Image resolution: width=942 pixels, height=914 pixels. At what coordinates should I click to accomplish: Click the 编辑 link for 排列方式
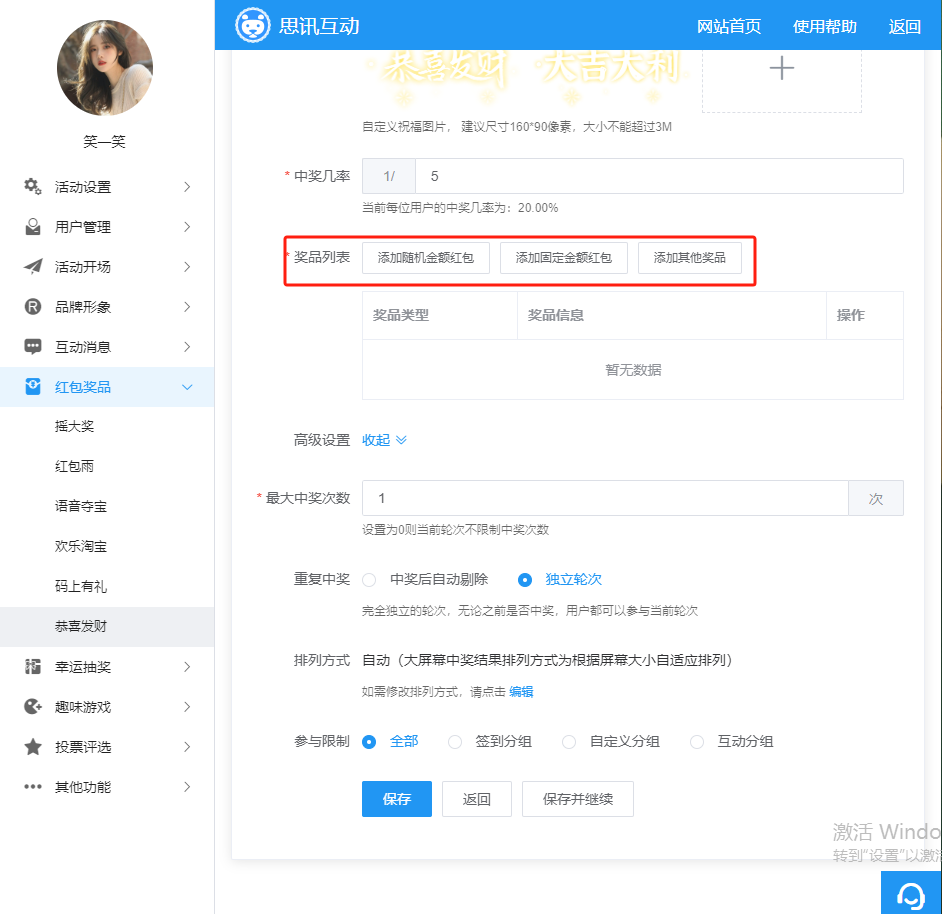click(x=521, y=692)
